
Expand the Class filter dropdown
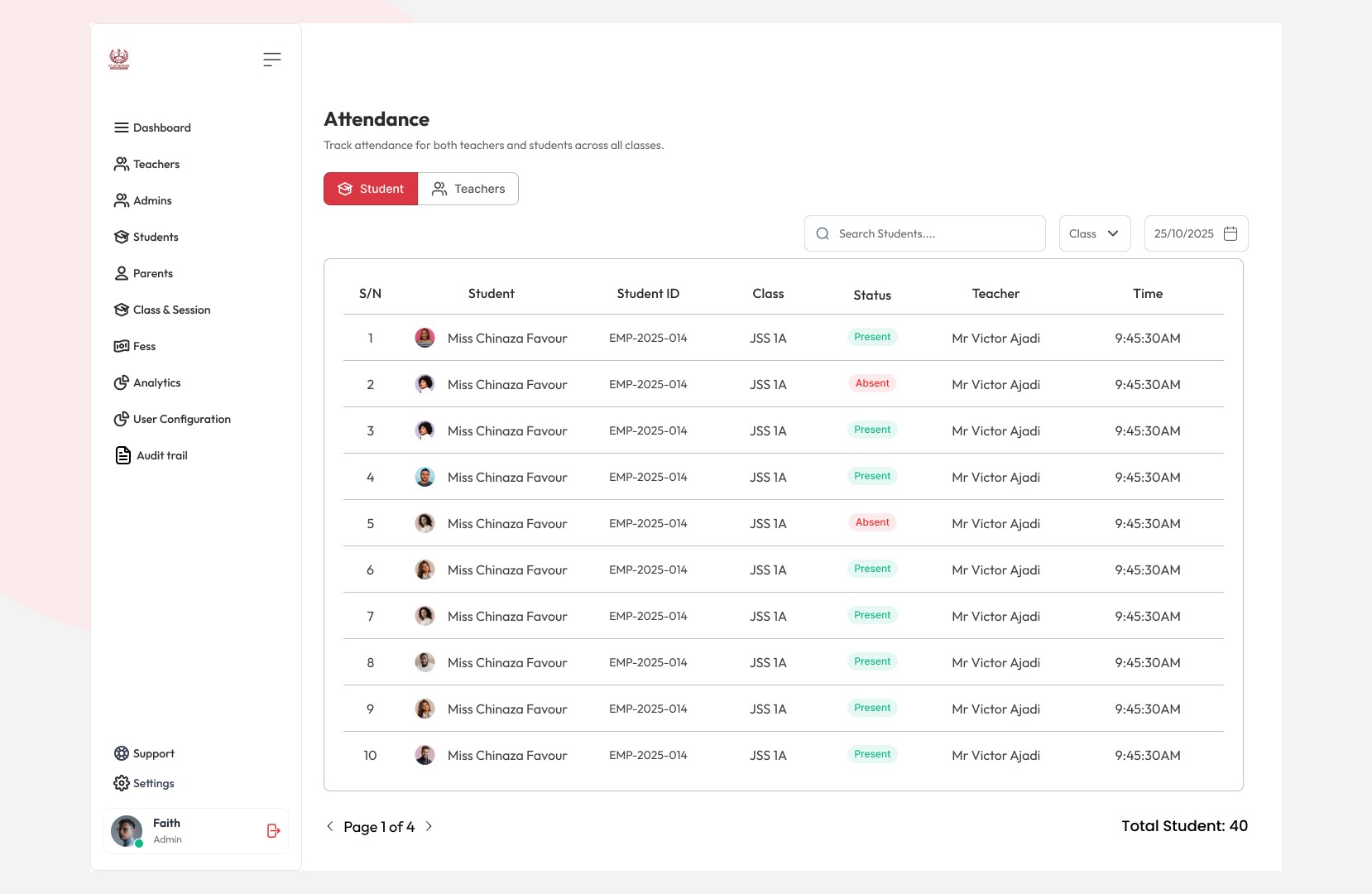point(1095,233)
